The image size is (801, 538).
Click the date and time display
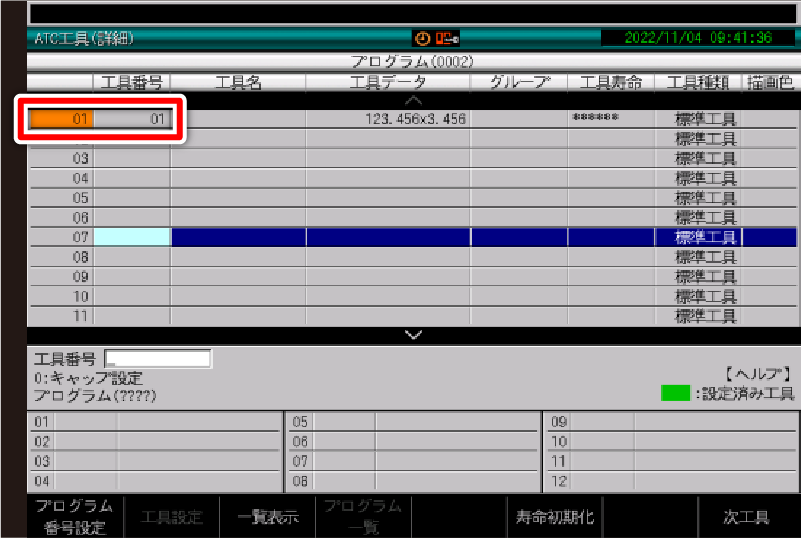(697, 38)
